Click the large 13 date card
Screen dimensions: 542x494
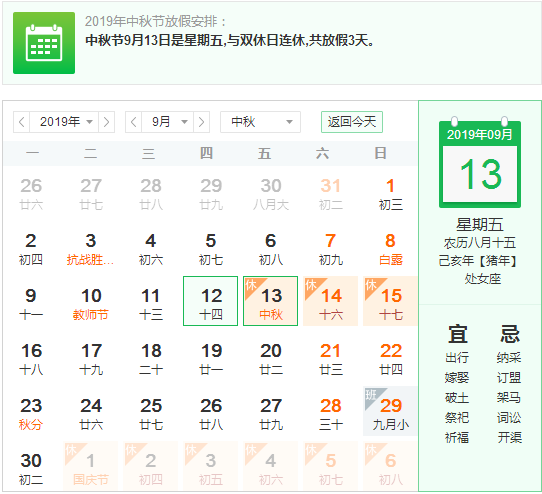pyautogui.click(x=480, y=163)
